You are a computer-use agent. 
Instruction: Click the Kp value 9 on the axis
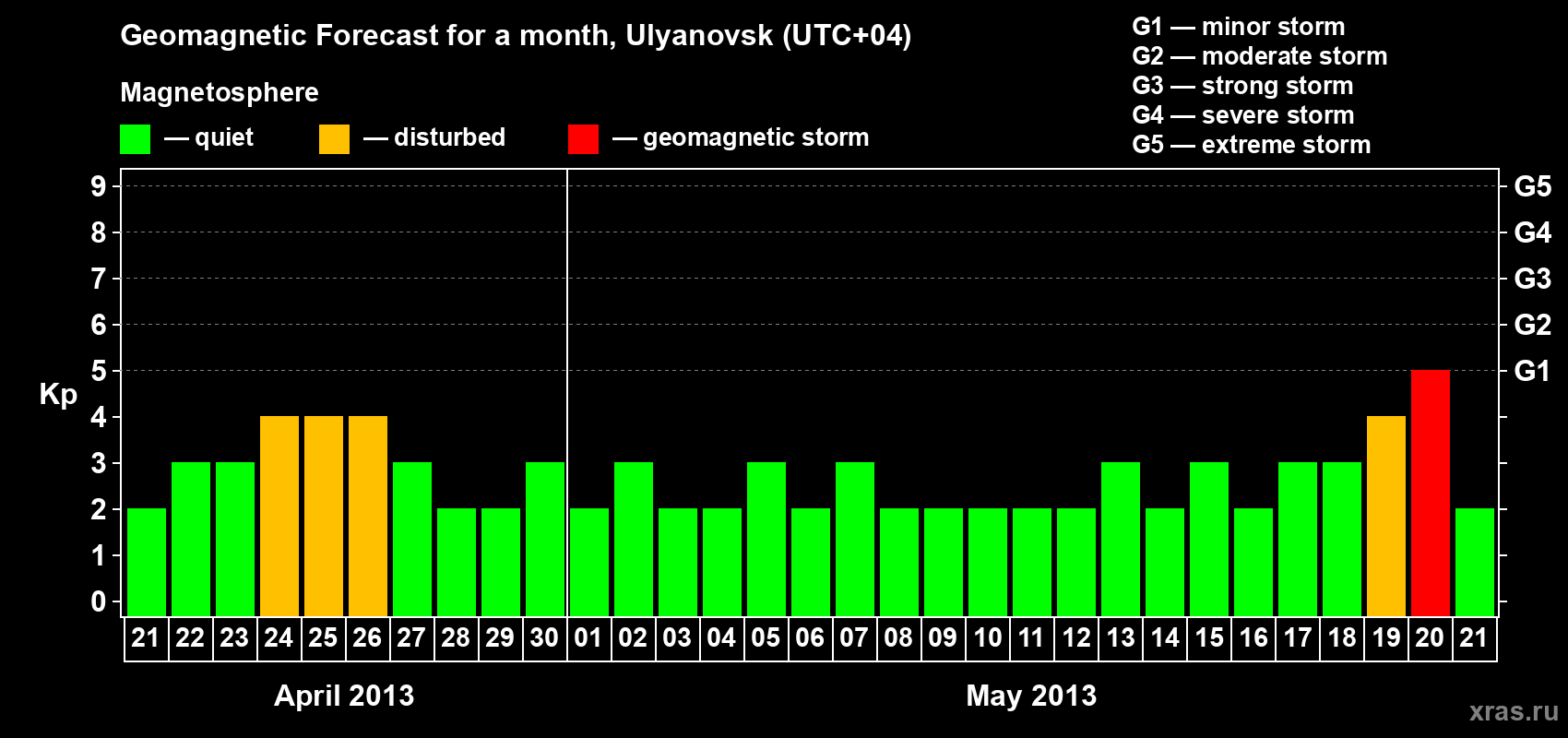click(x=99, y=186)
